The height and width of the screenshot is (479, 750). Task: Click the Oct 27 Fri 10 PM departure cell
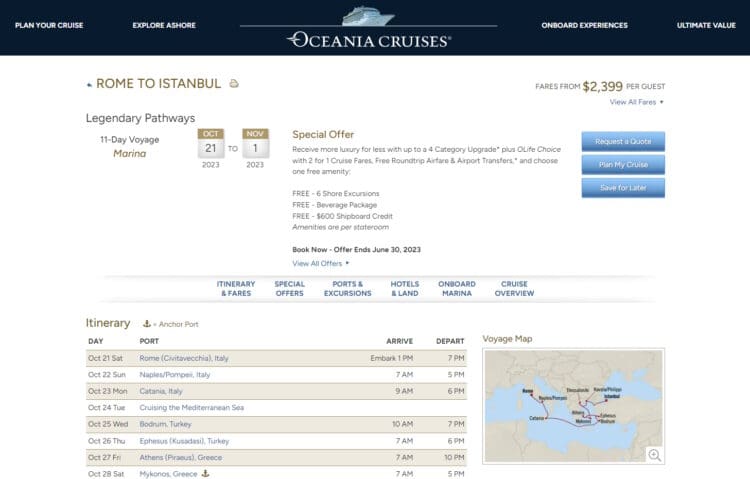click(454, 457)
